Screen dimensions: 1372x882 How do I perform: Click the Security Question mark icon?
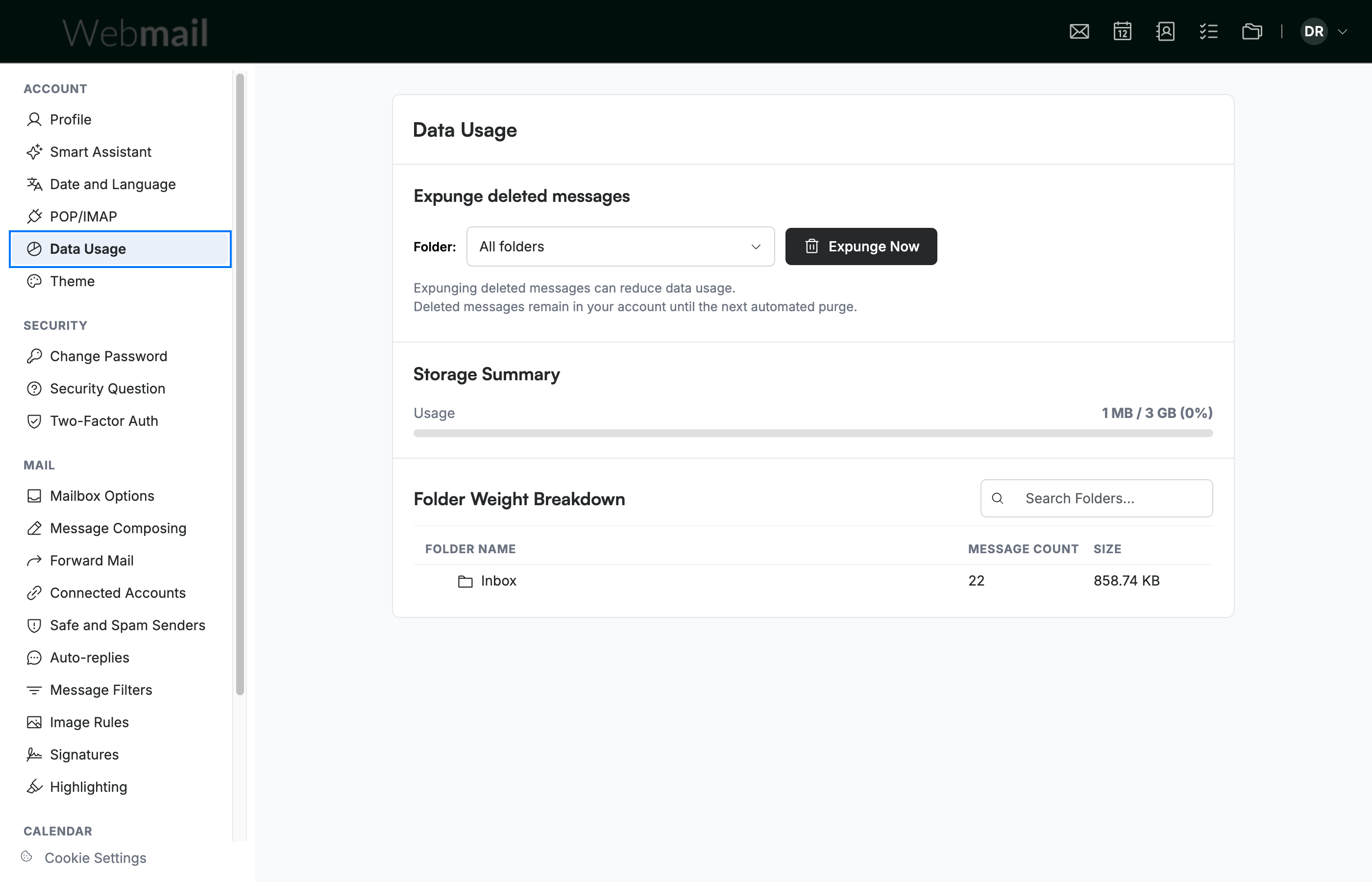pos(34,388)
